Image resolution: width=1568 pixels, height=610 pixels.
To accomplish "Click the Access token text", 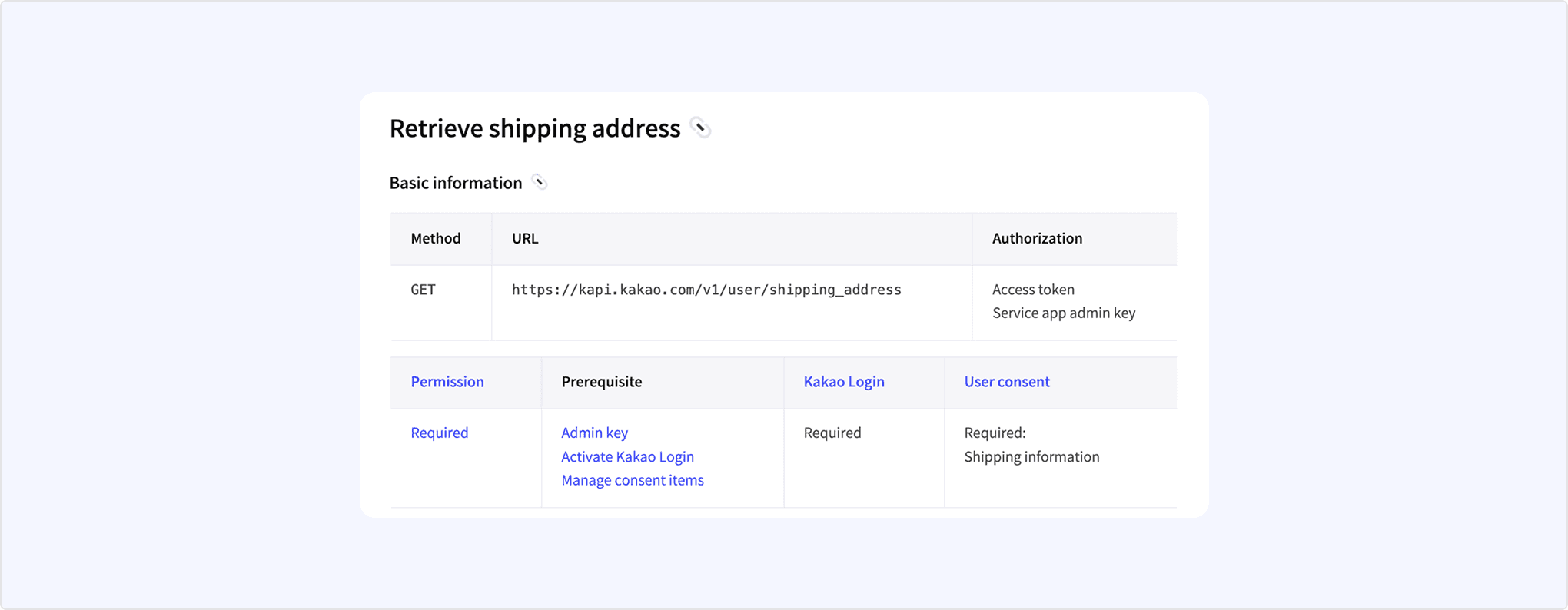I will click(x=1033, y=290).
